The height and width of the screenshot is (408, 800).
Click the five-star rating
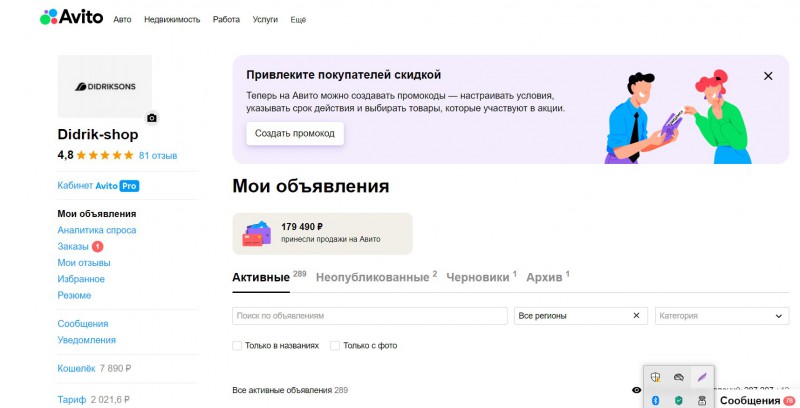(x=105, y=155)
